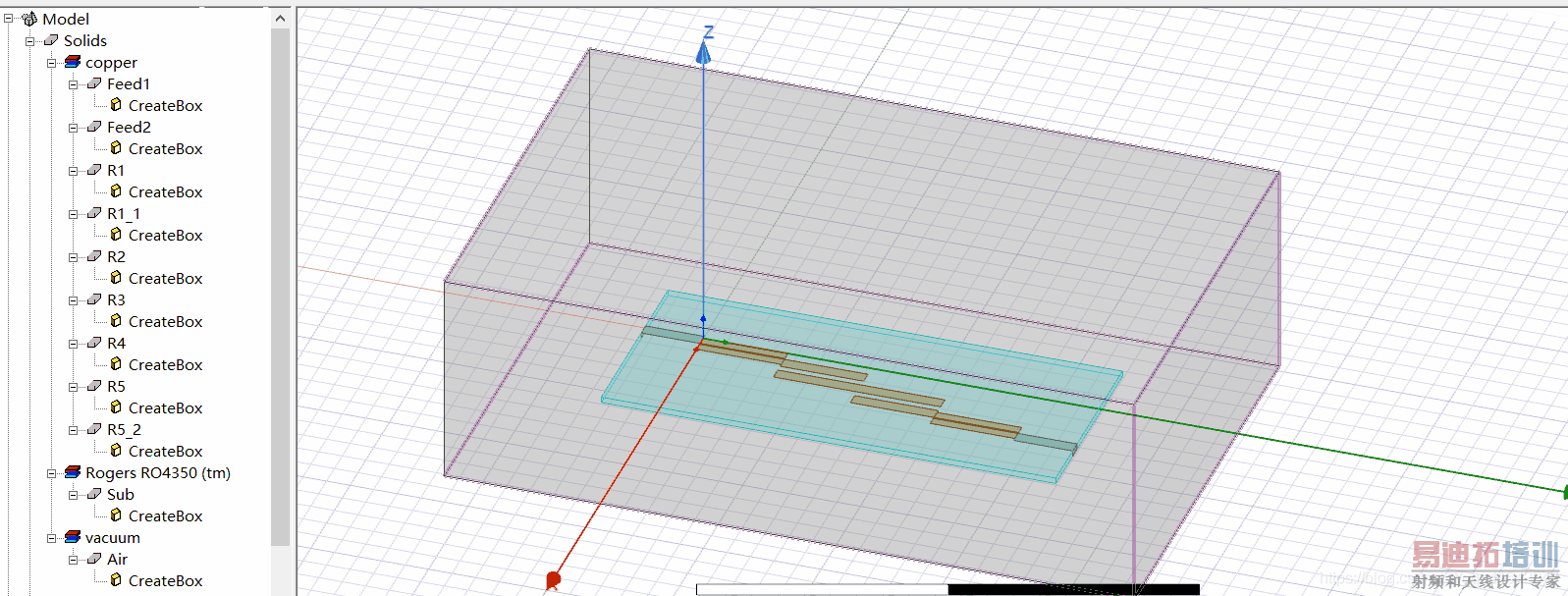
Task: Click CreateBox icon under R3
Action: click(x=116, y=320)
